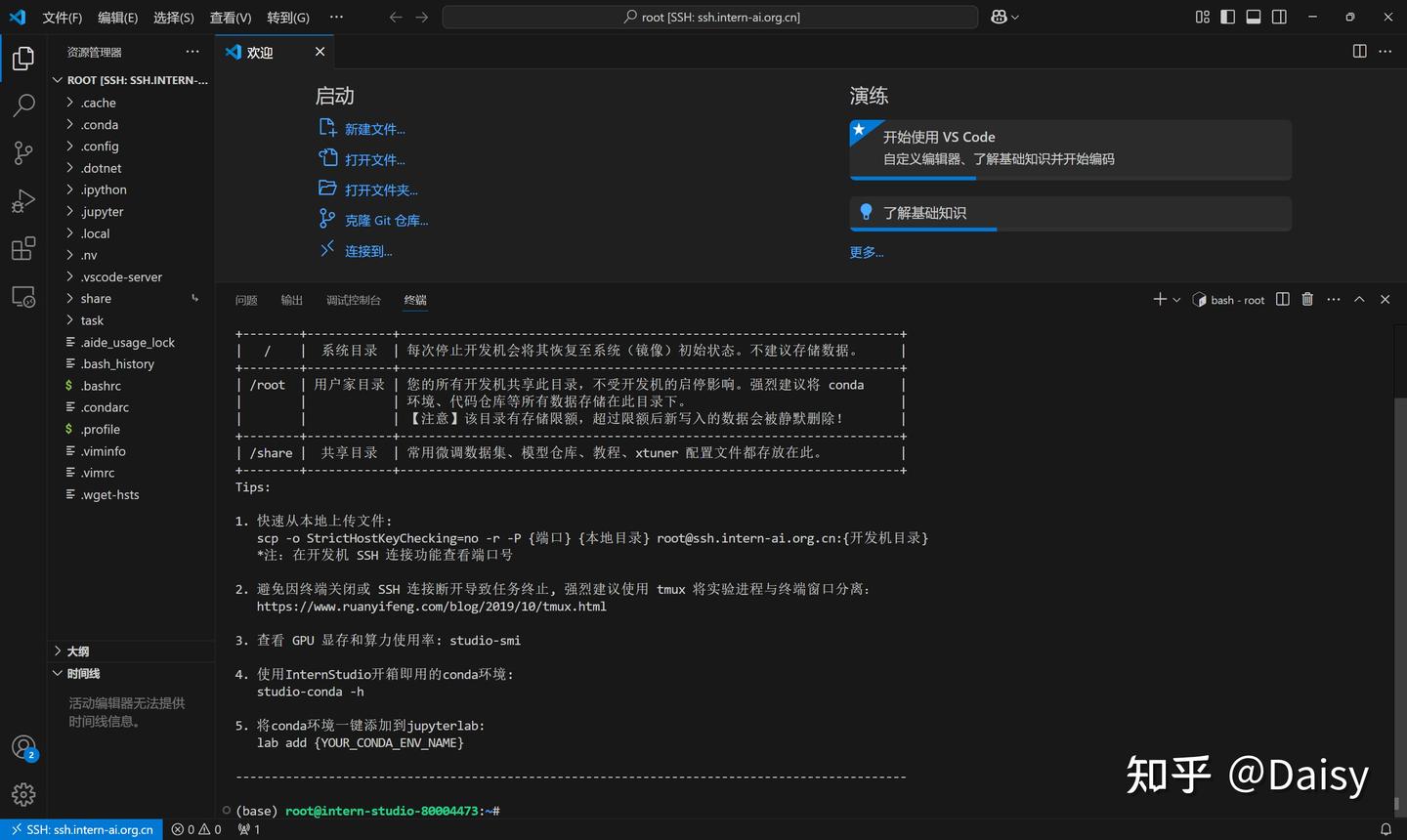This screenshot has width=1407, height=840.
Task: Click the 开始使用 VS Code progress bar
Action: click(913, 178)
